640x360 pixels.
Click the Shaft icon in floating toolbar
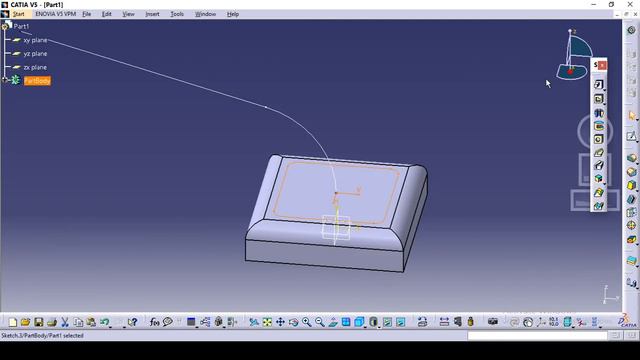tap(598, 113)
